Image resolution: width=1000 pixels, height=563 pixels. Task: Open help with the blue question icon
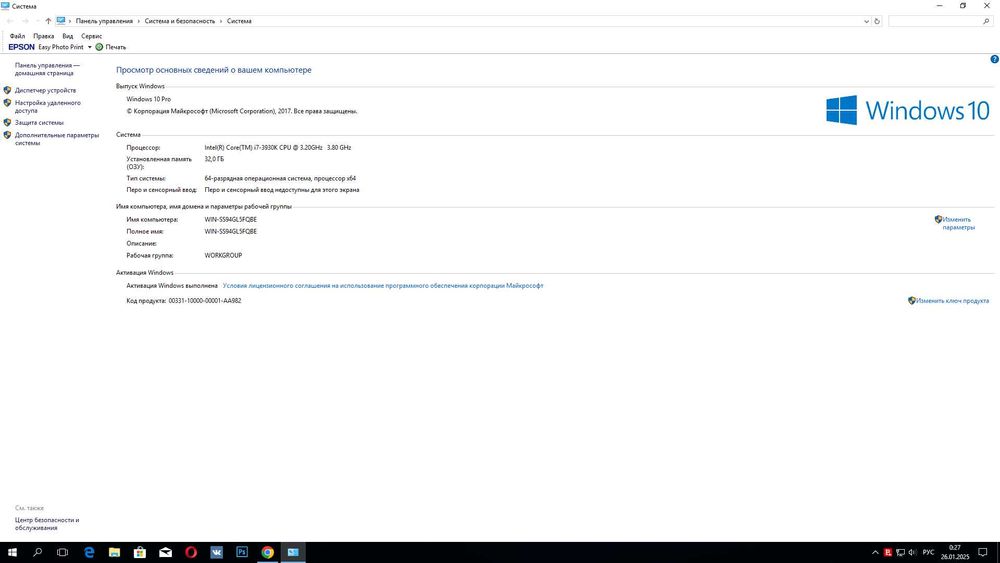pos(994,59)
